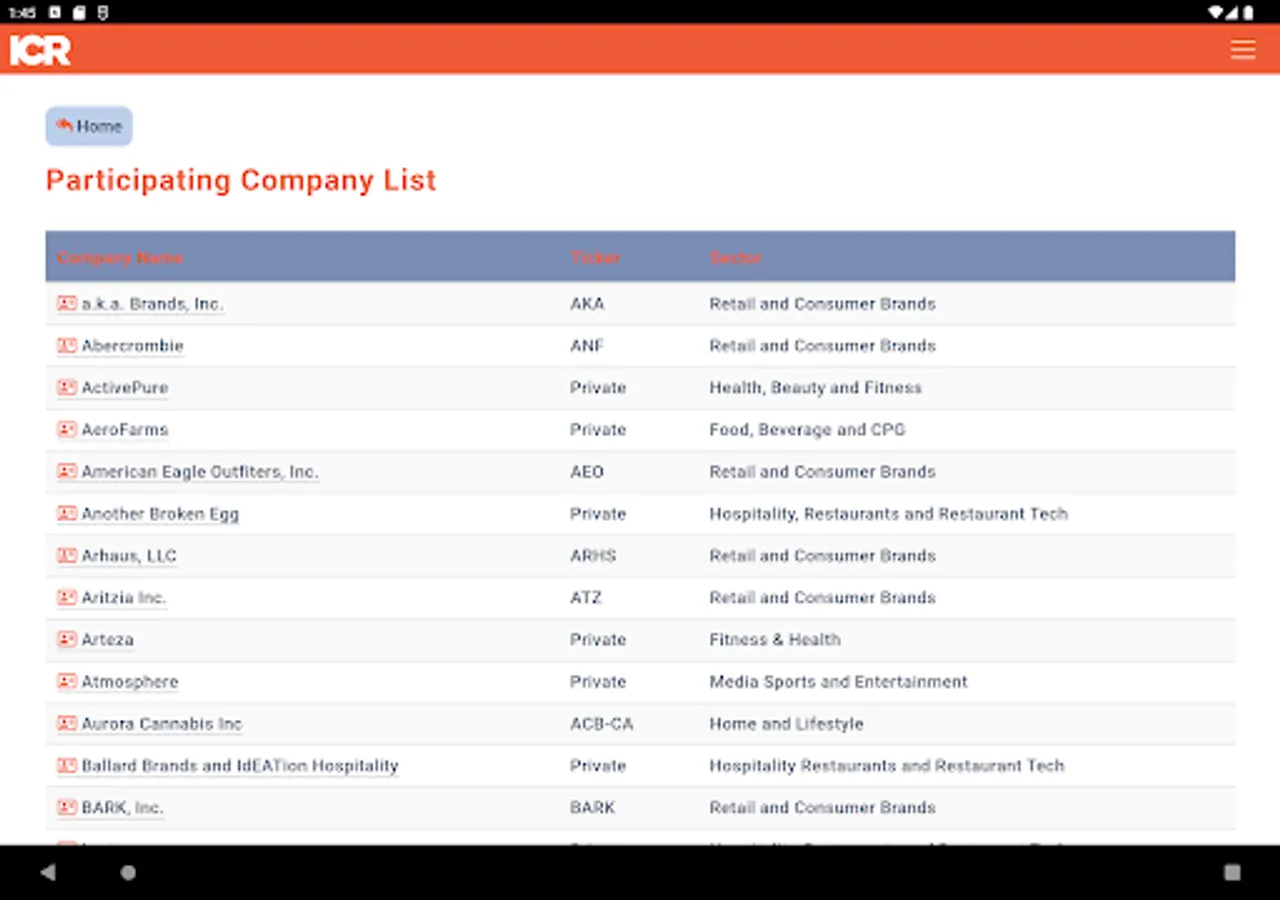Click card icon beside American Eagle Outfitters

[67, 472]
